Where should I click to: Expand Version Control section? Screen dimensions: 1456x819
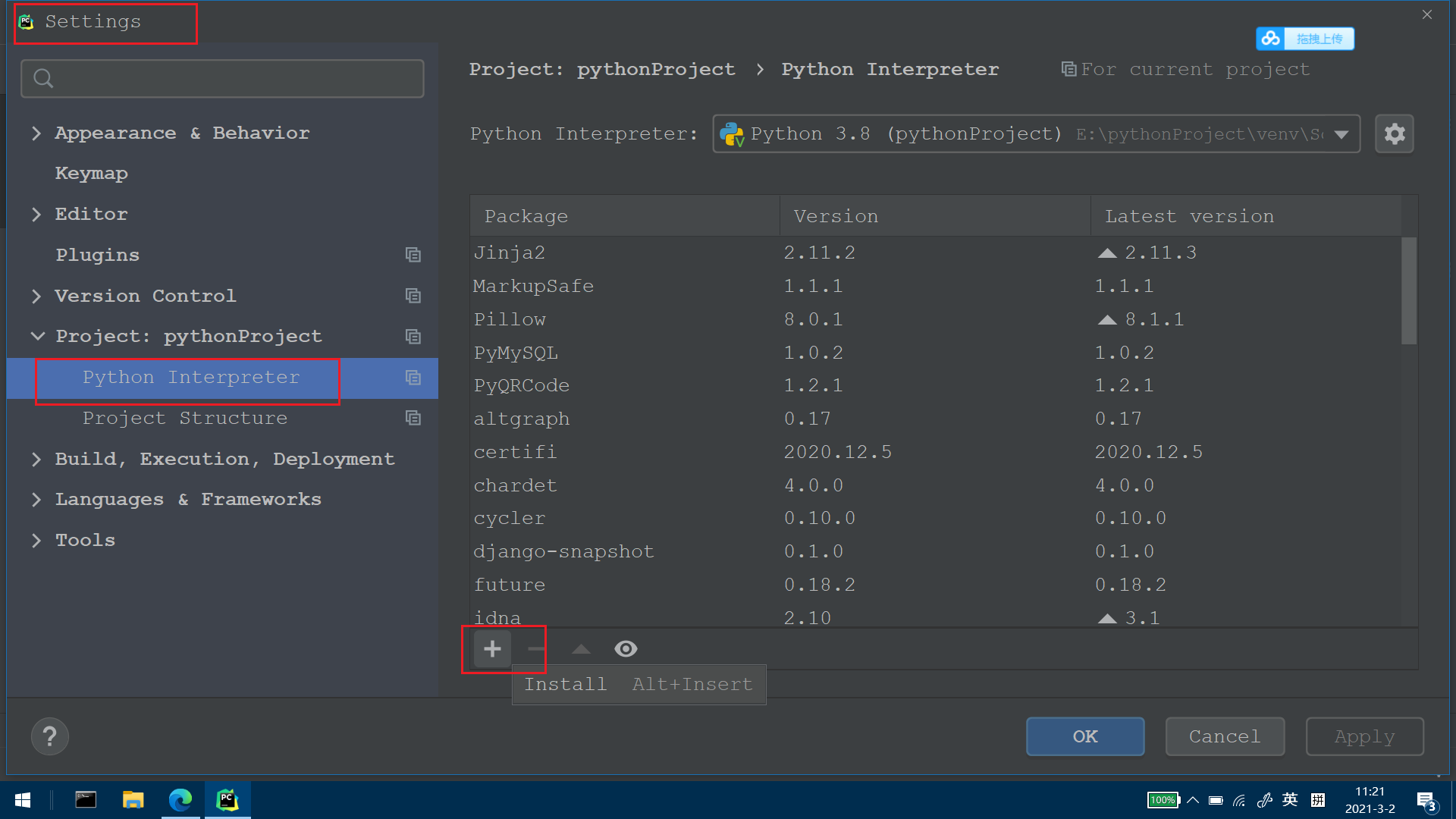(36, 297)
